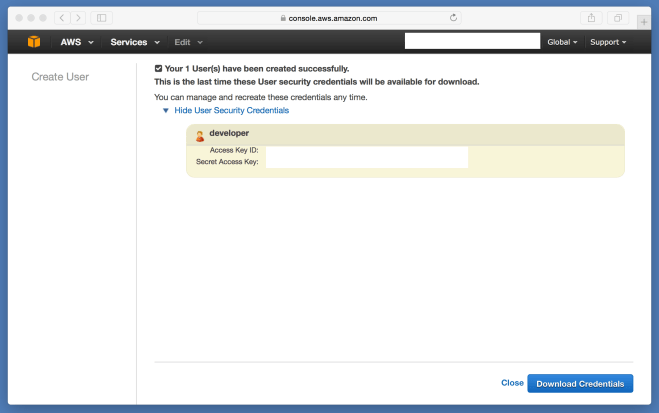Open the Edit dropdown in navigation bar
Viewport: 659px width, 413px height.
[188, 42]
